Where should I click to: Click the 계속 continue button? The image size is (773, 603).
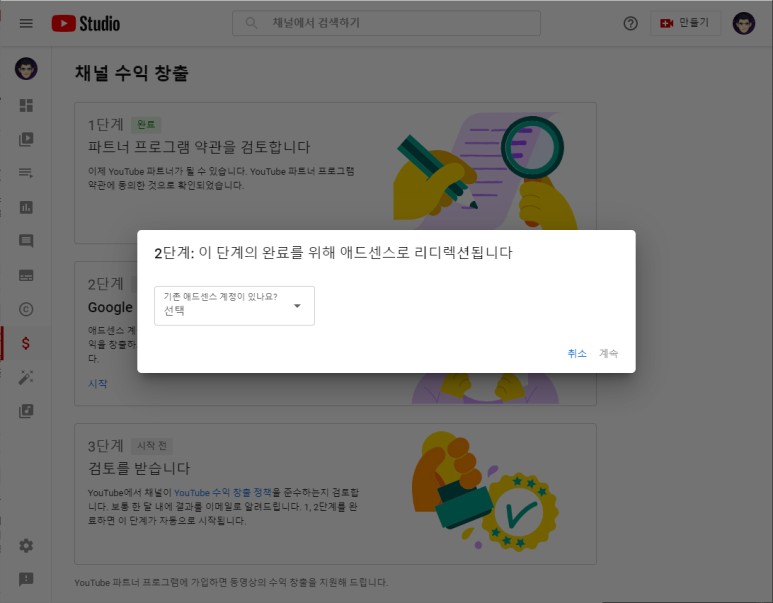[x=608, y=354]
